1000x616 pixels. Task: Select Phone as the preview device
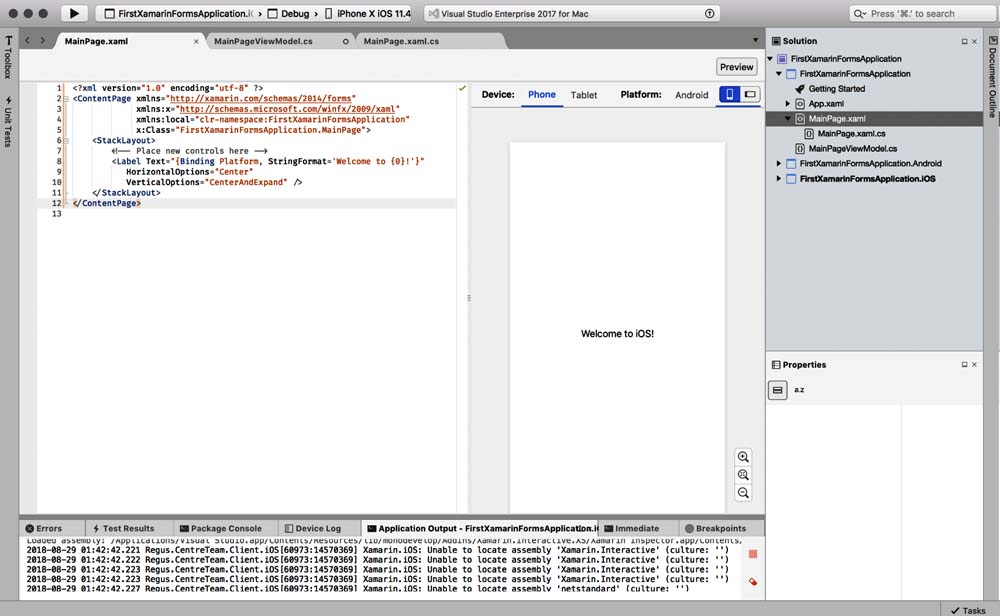pyautogui.click(x=541, y=94)
